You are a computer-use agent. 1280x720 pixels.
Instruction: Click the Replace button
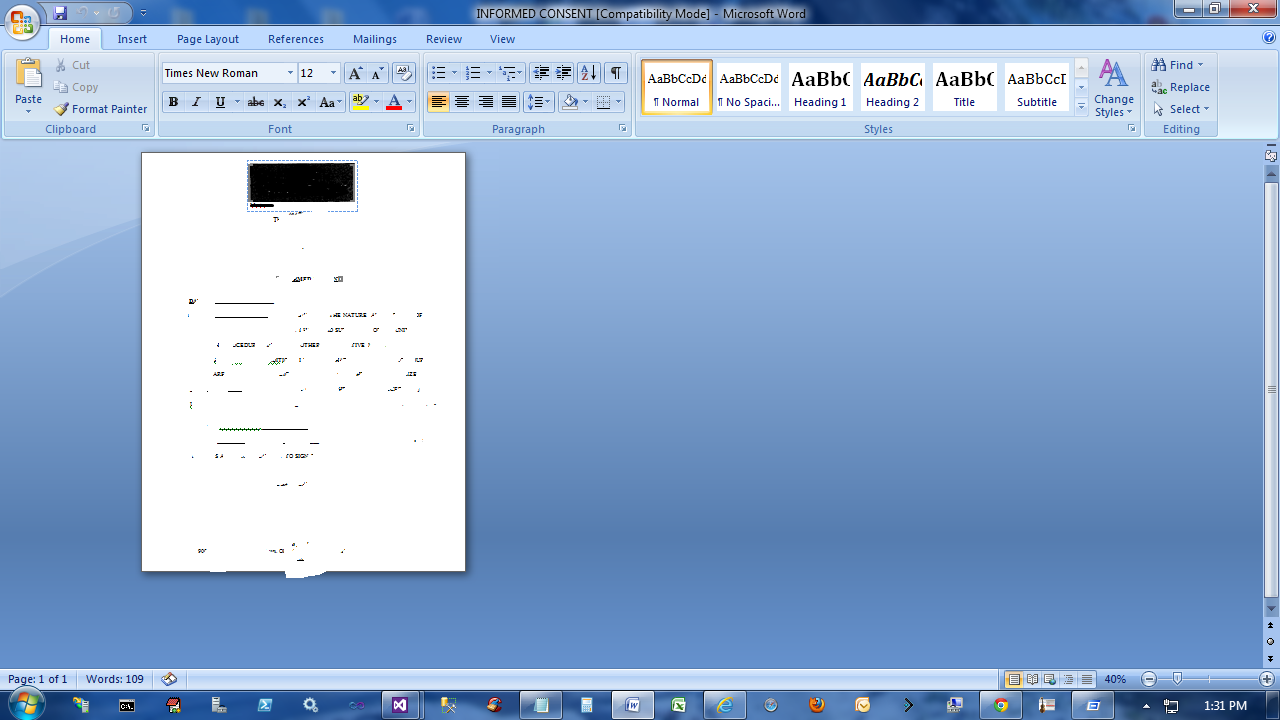tap(1181, 87)
